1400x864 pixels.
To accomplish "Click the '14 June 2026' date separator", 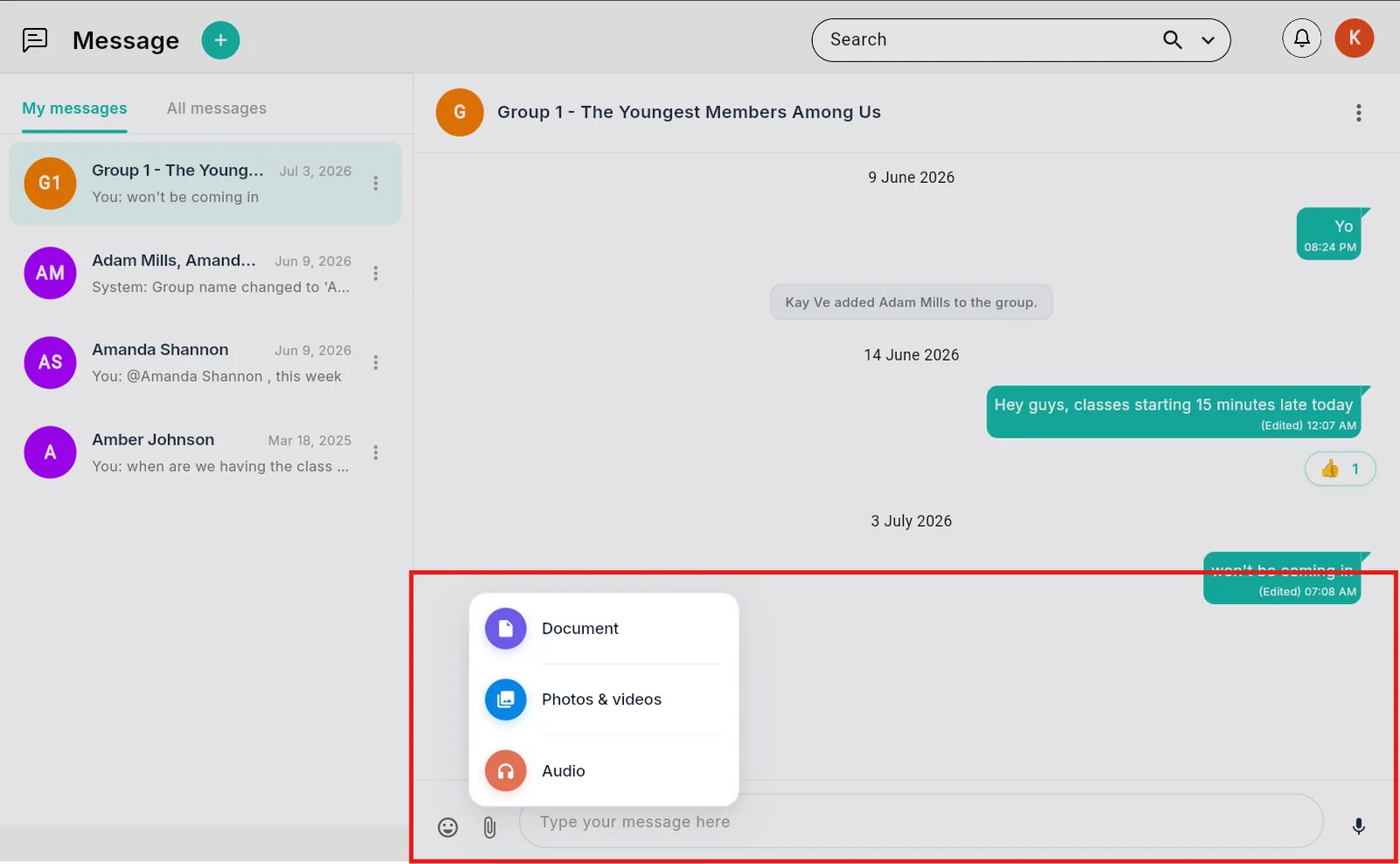I will (x=911, y=355).
